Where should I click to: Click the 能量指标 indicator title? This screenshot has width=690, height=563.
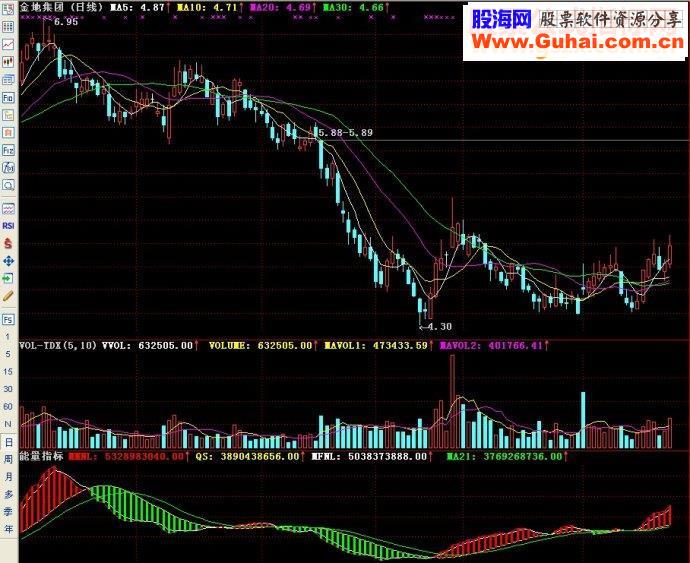42,456
